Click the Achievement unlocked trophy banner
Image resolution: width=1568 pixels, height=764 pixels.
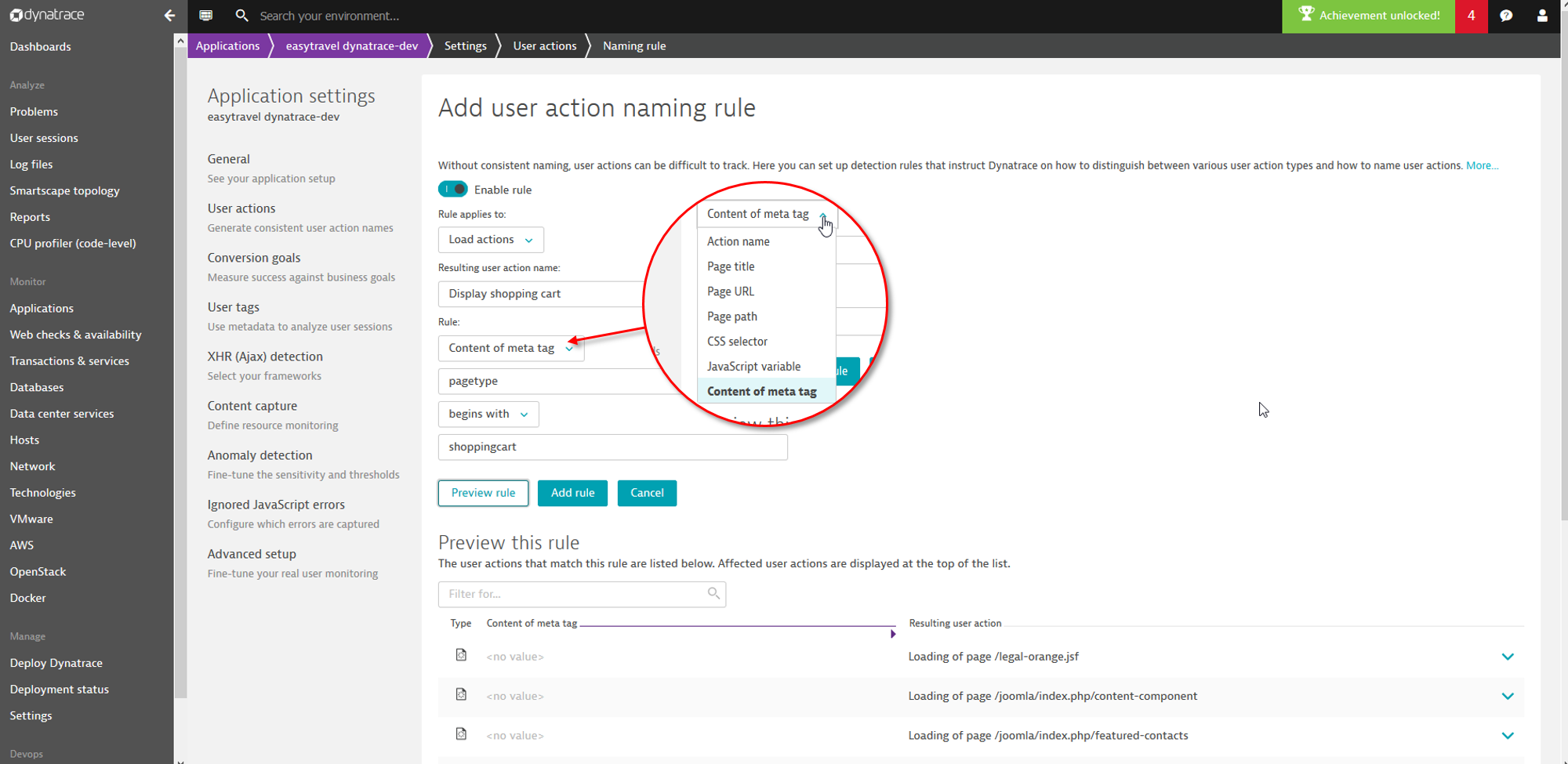(x=1368, y=16)
